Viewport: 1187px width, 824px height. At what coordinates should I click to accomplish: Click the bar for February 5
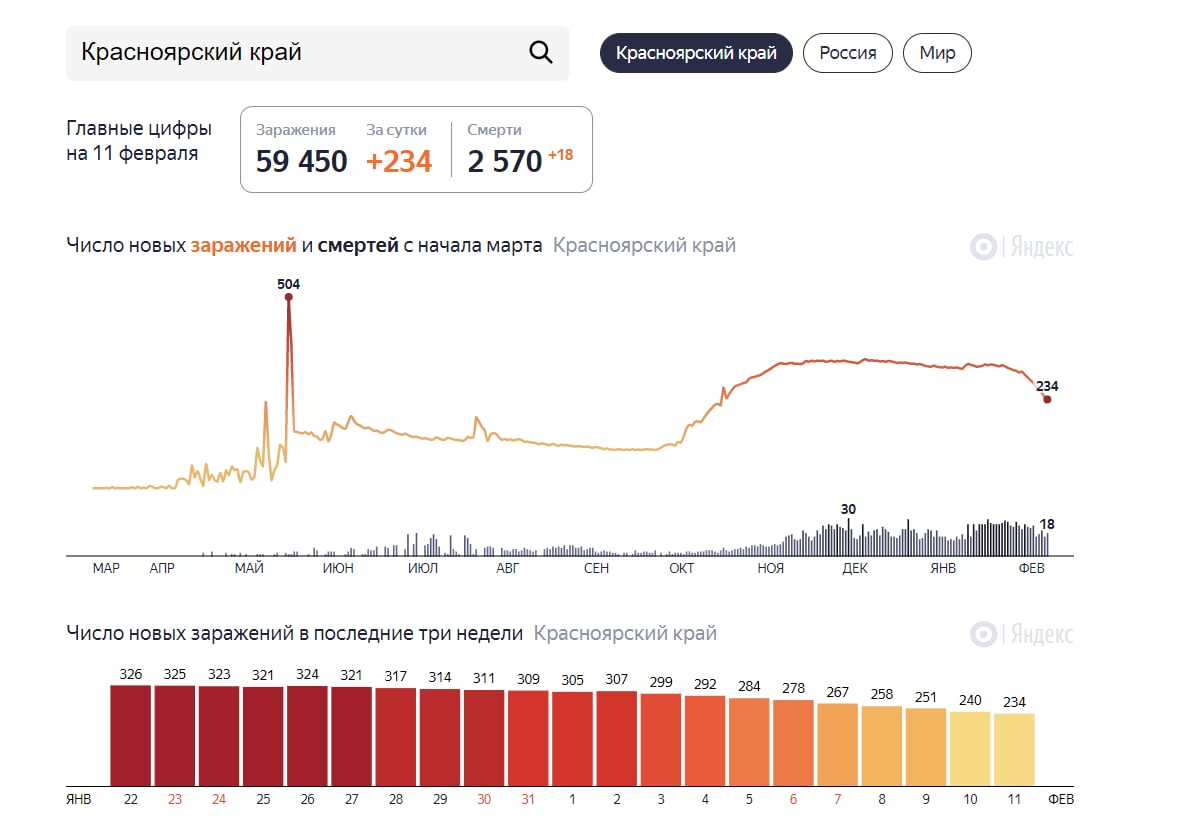(x=749, y=741)
